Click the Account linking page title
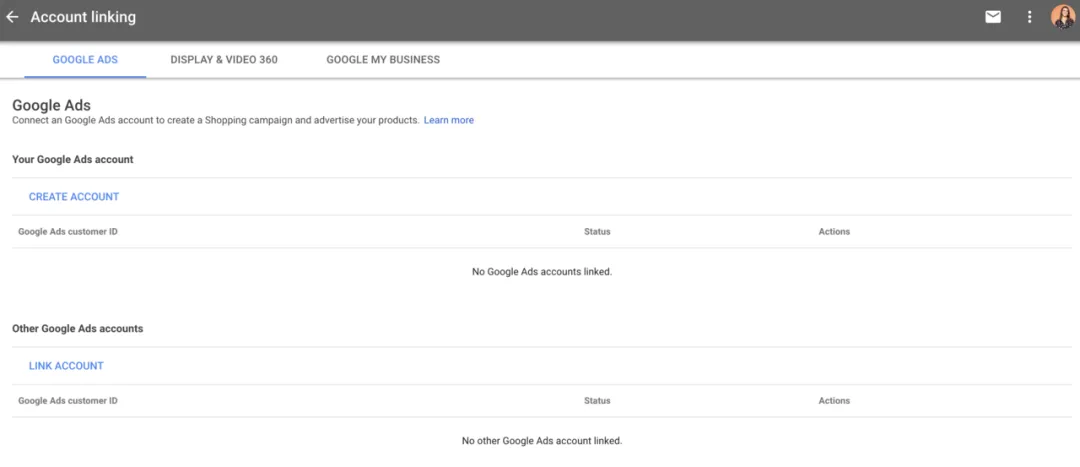This screenshot has height=467, width=1080. point(83,17)
